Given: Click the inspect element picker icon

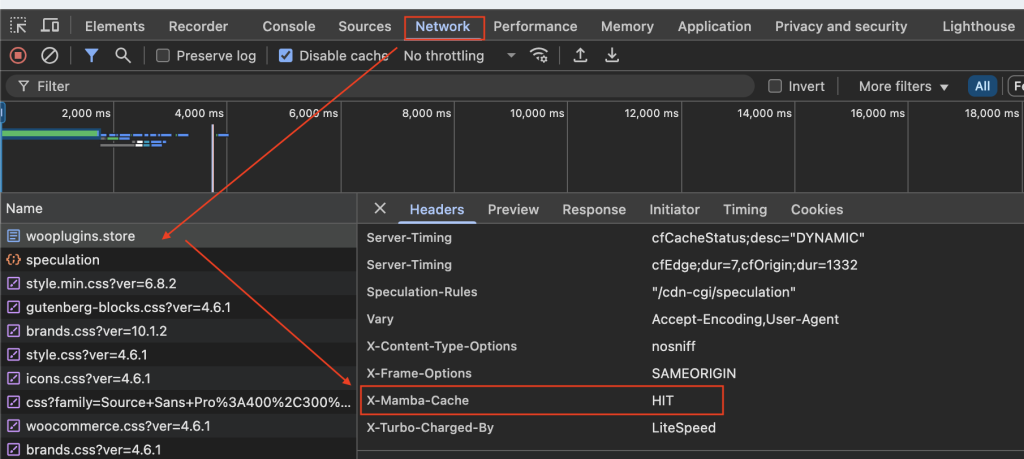Looking at the screenshot, I should pyautogui.click(x=20, y=26).
